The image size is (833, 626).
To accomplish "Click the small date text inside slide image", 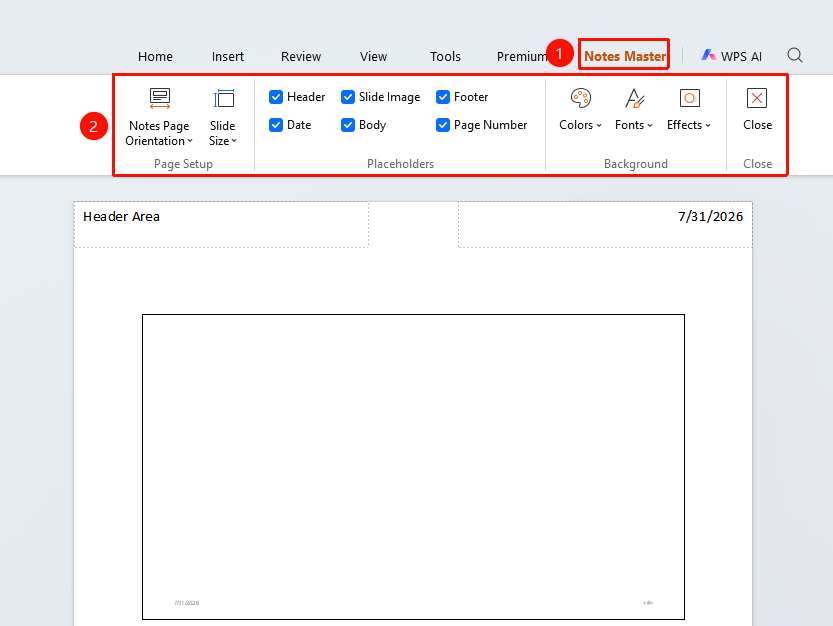I will (186, 603).
